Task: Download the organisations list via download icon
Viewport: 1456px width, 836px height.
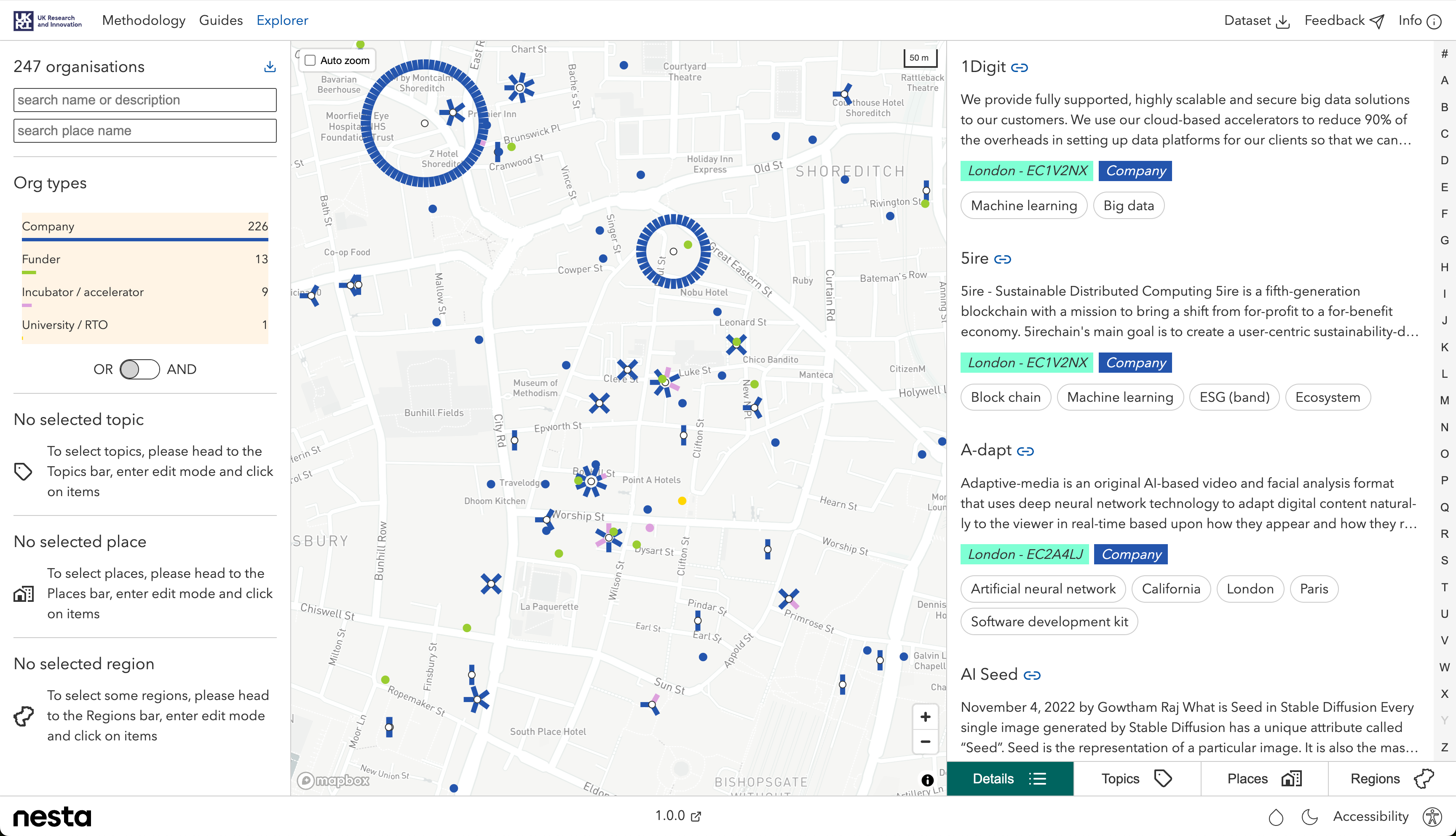Action: [269, 67]
